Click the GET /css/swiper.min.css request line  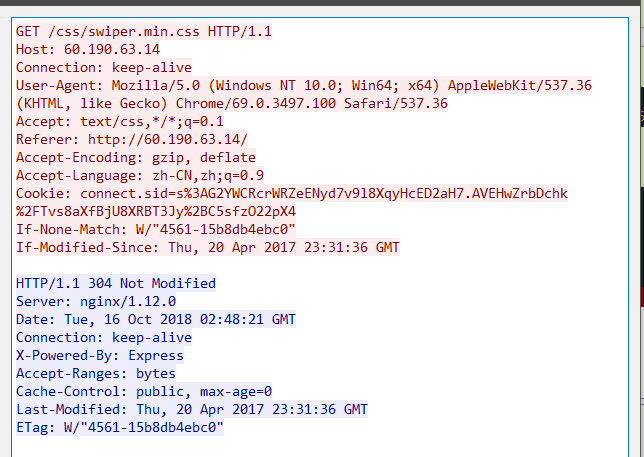[x=144, y=31]
